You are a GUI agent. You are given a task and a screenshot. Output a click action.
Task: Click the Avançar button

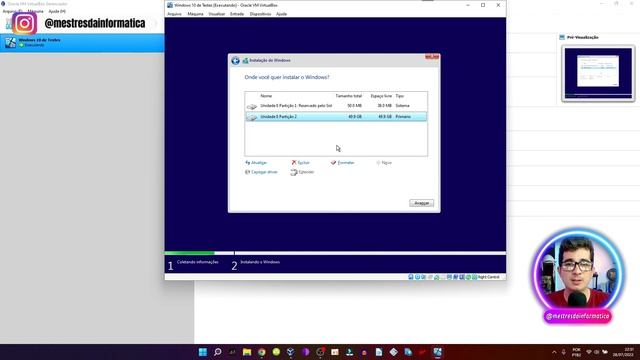pos(422,203)
